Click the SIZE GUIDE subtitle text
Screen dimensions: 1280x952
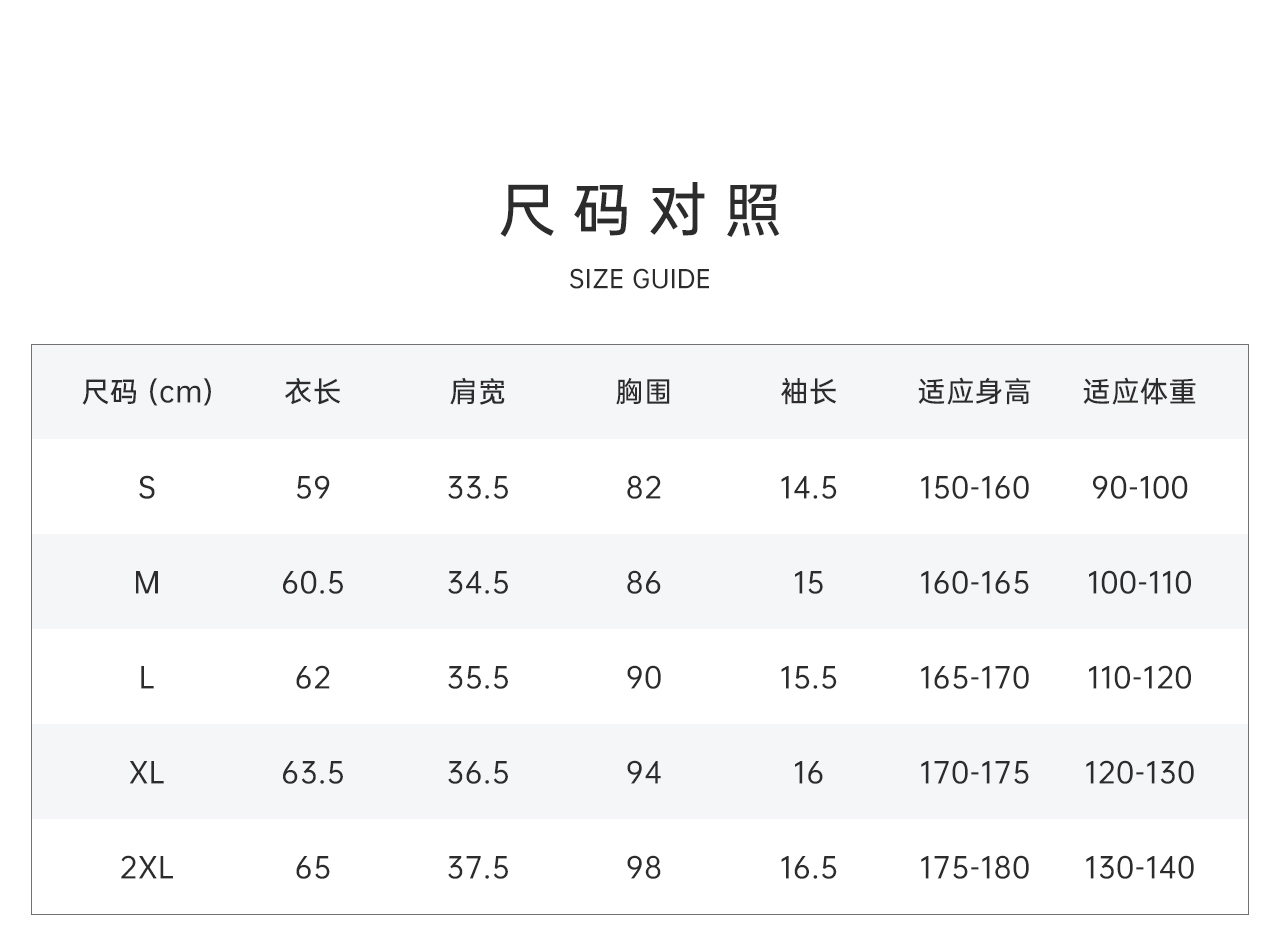(640, 279)
